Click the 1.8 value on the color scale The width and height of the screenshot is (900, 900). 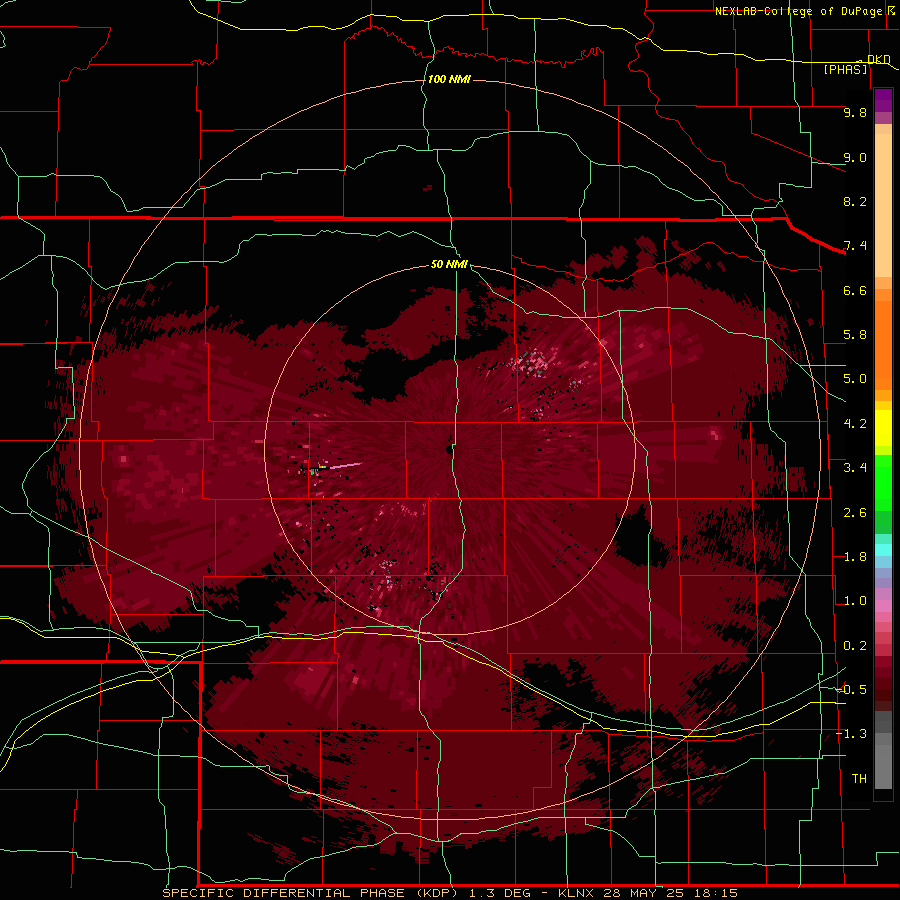[x=855, y=557]
